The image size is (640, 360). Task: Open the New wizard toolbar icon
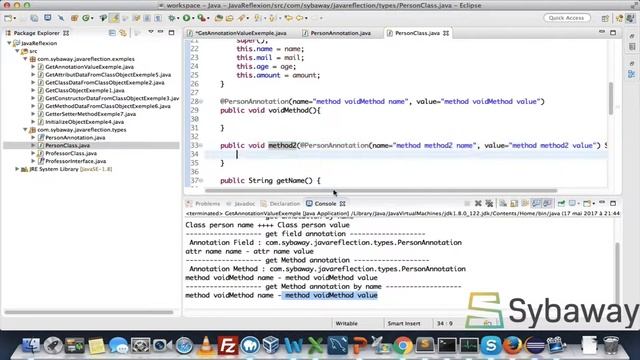[8, 18]
